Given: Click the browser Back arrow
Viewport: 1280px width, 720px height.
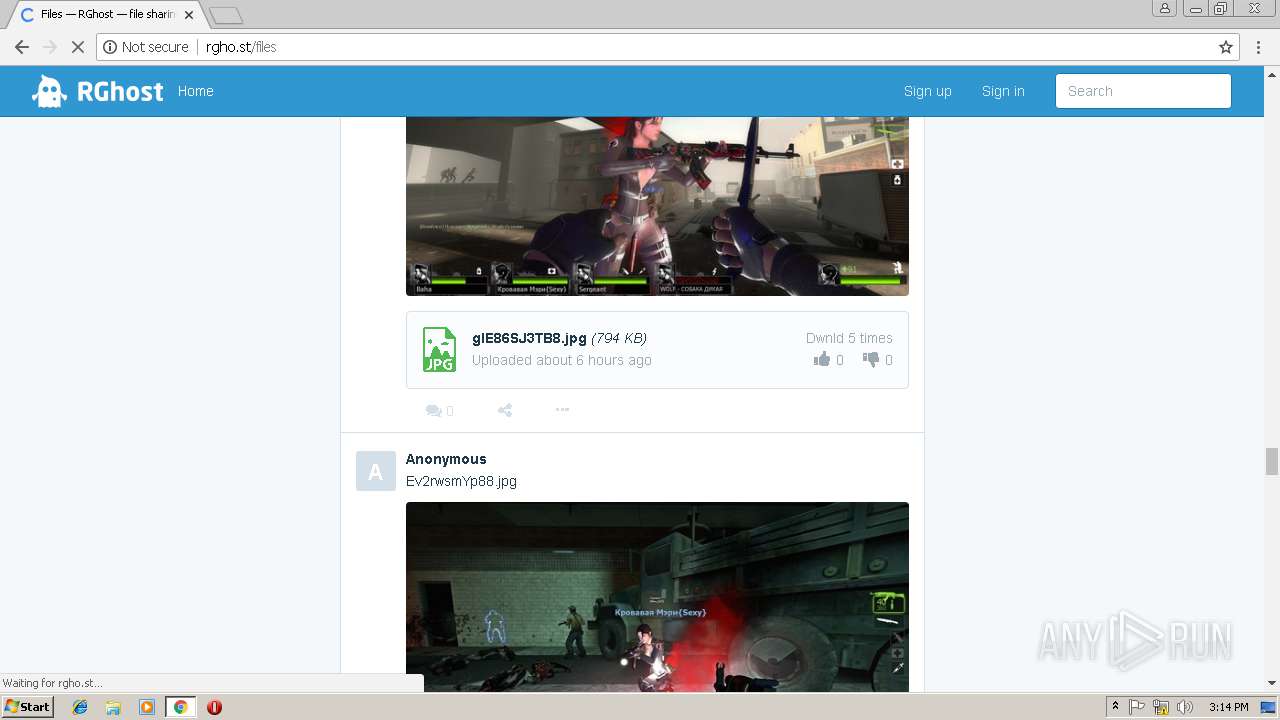Looking at the screenshot, I should [x=21, y=47].
